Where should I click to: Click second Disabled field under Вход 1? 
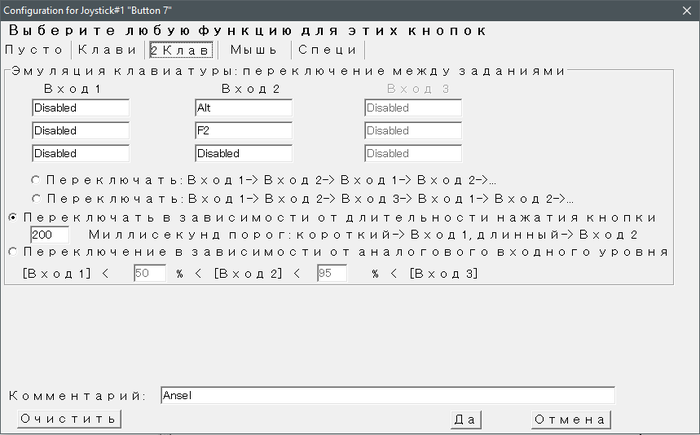click(80, 131)
